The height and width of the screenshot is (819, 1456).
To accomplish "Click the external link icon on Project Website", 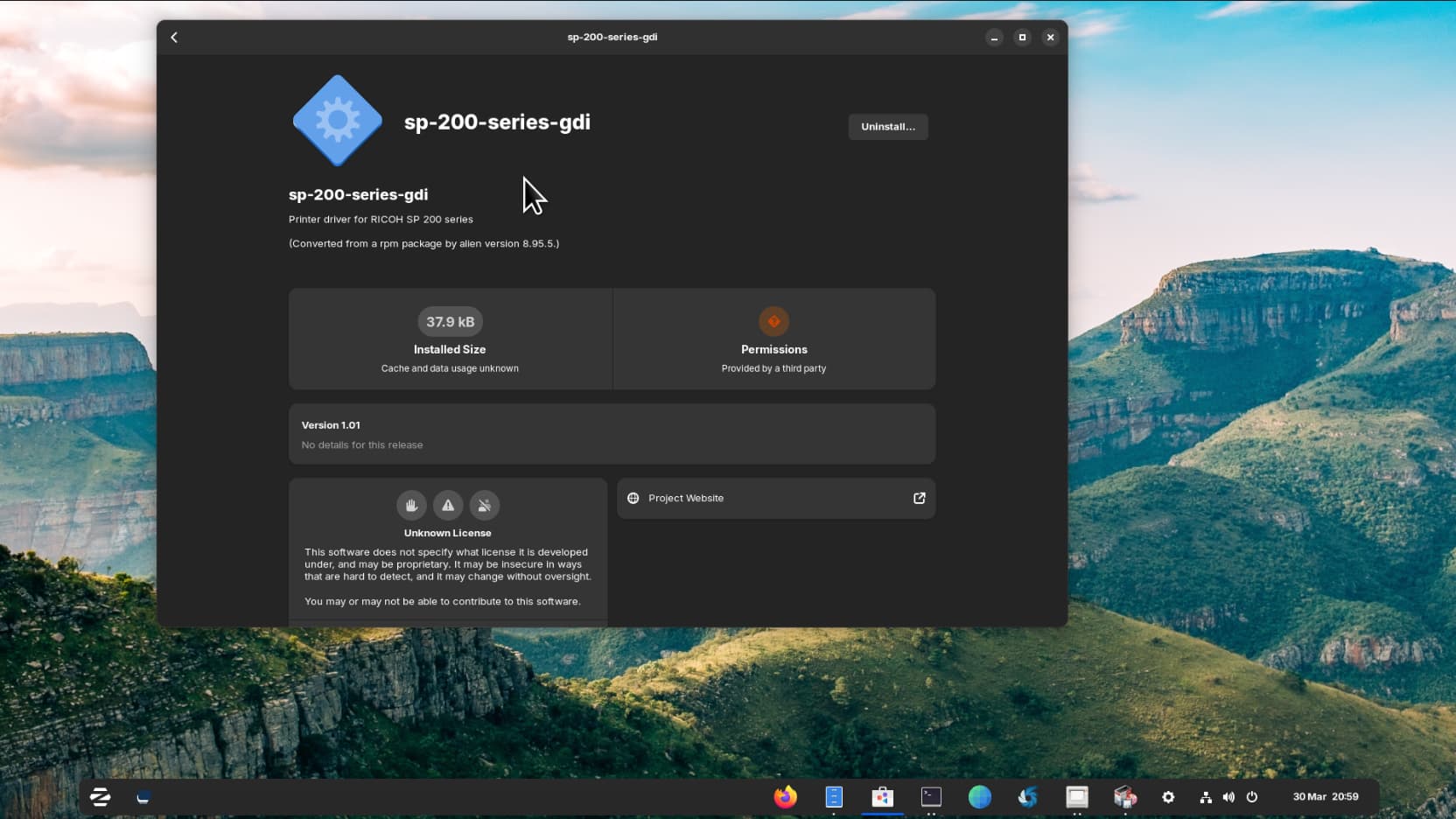I will coord(920,498).
